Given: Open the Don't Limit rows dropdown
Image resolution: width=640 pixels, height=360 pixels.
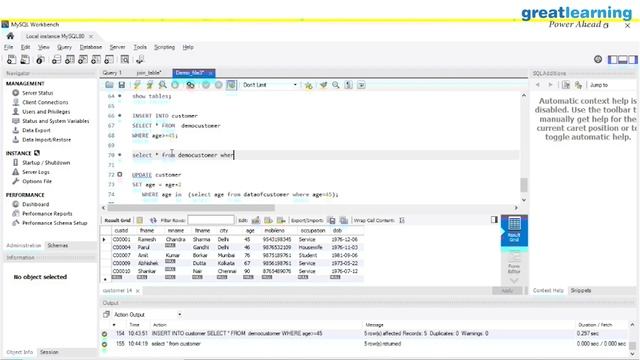Looking at the screenshot, I should (x=270, y=85).
